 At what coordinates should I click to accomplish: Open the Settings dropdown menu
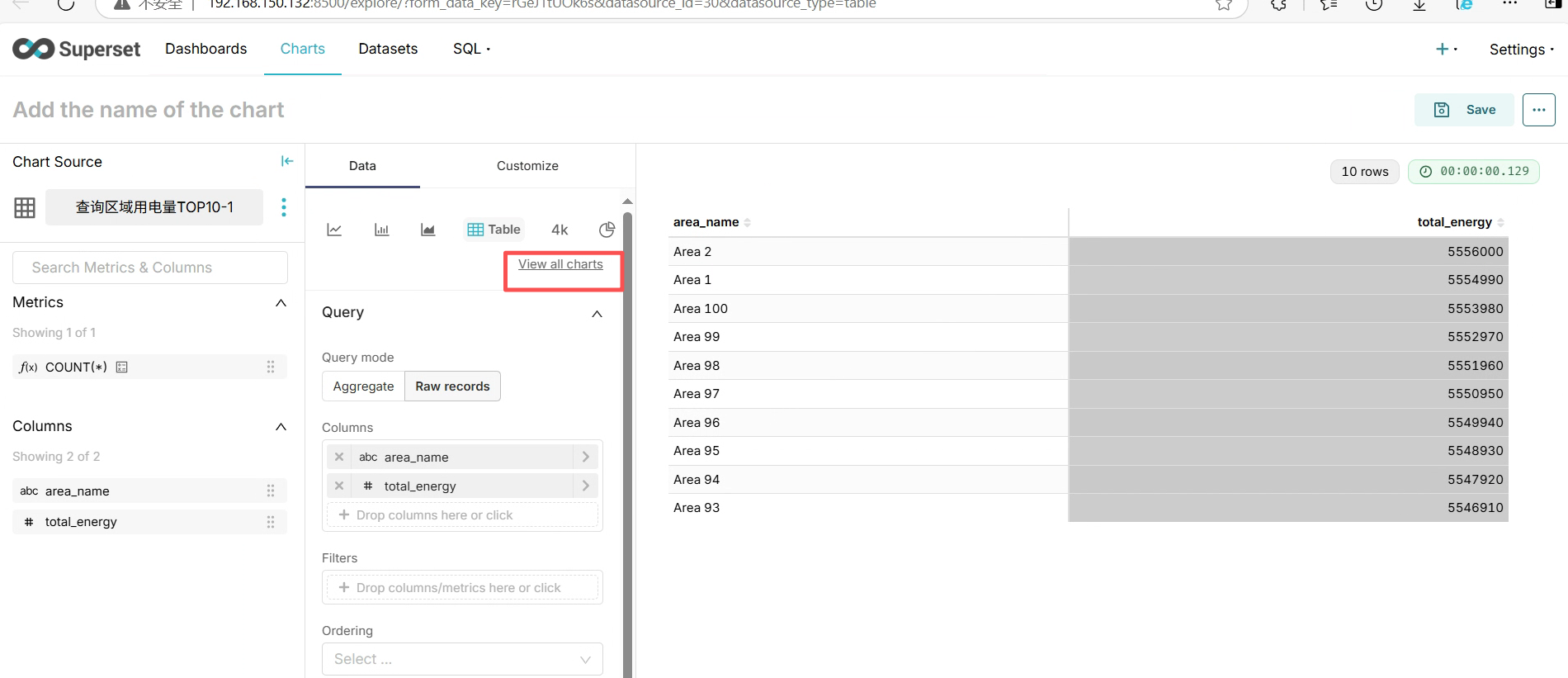1521,50
